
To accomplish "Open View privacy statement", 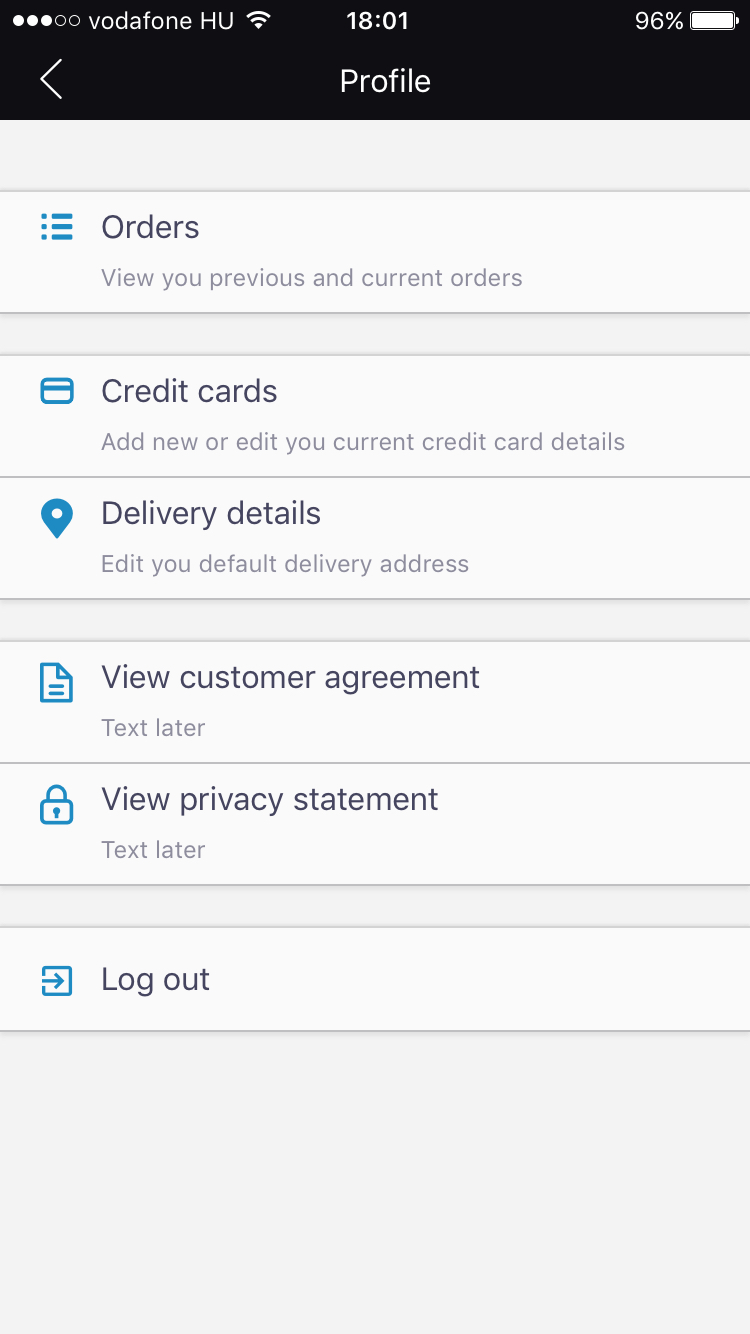I will coord(270,800).
